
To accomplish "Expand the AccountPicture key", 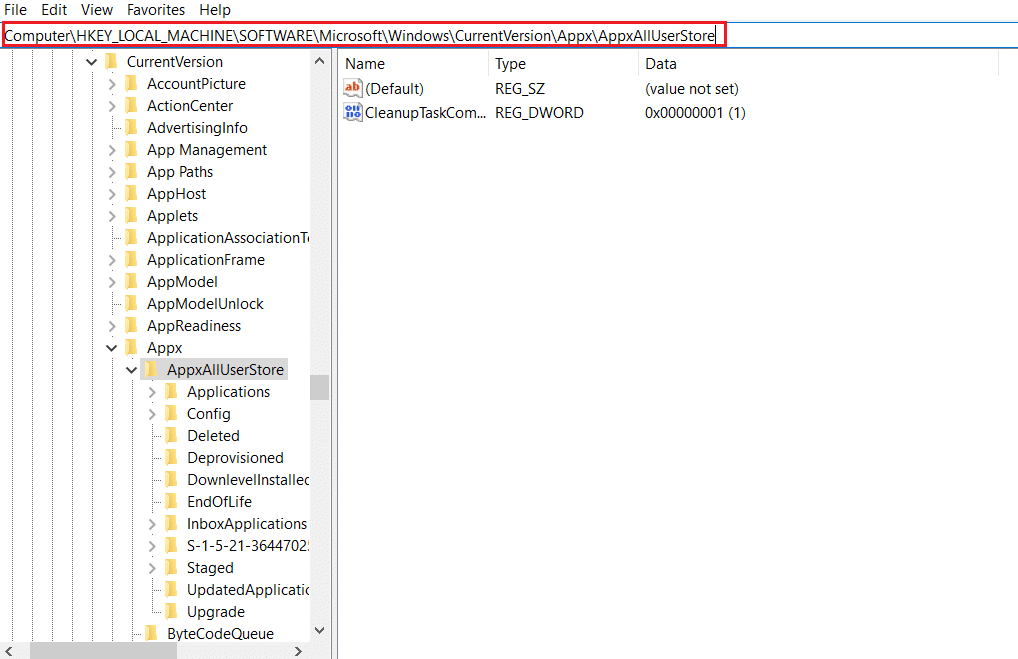I will (112, 84).
